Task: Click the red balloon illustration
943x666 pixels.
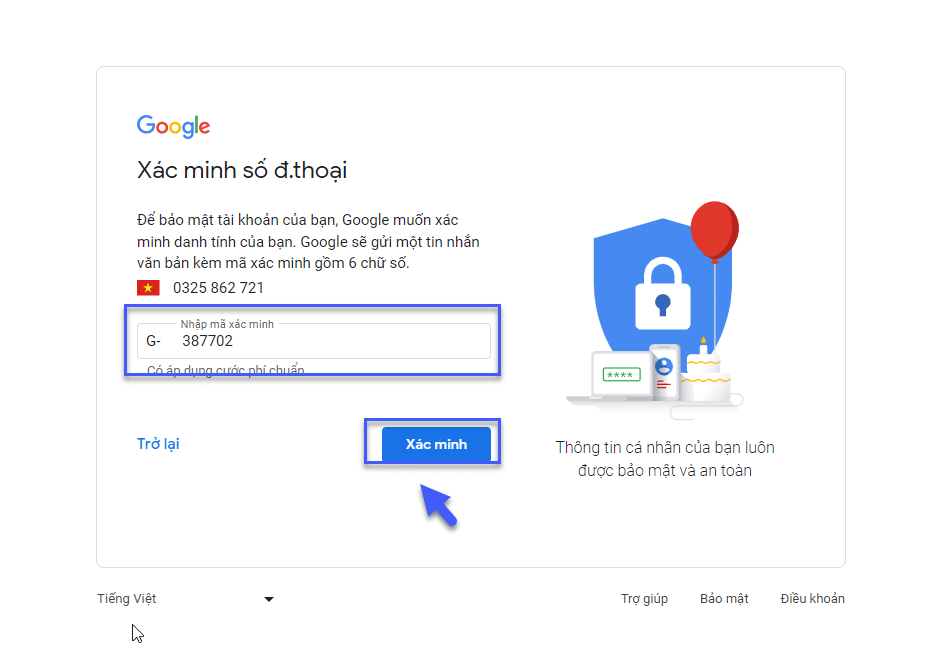Action: pyautogui.click(x=714, y=230)
